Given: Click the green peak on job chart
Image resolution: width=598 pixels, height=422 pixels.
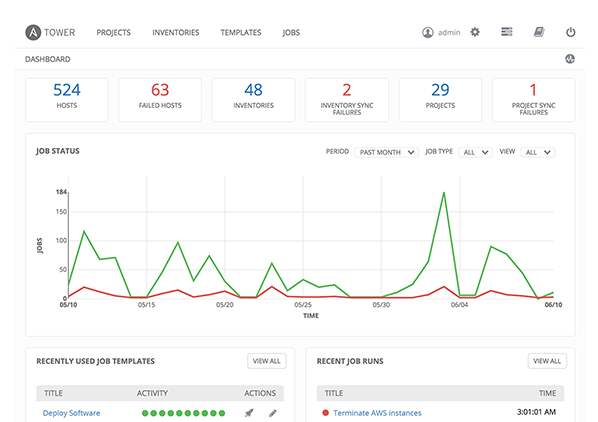Looking at the screenshot, I should coord(444,193).
